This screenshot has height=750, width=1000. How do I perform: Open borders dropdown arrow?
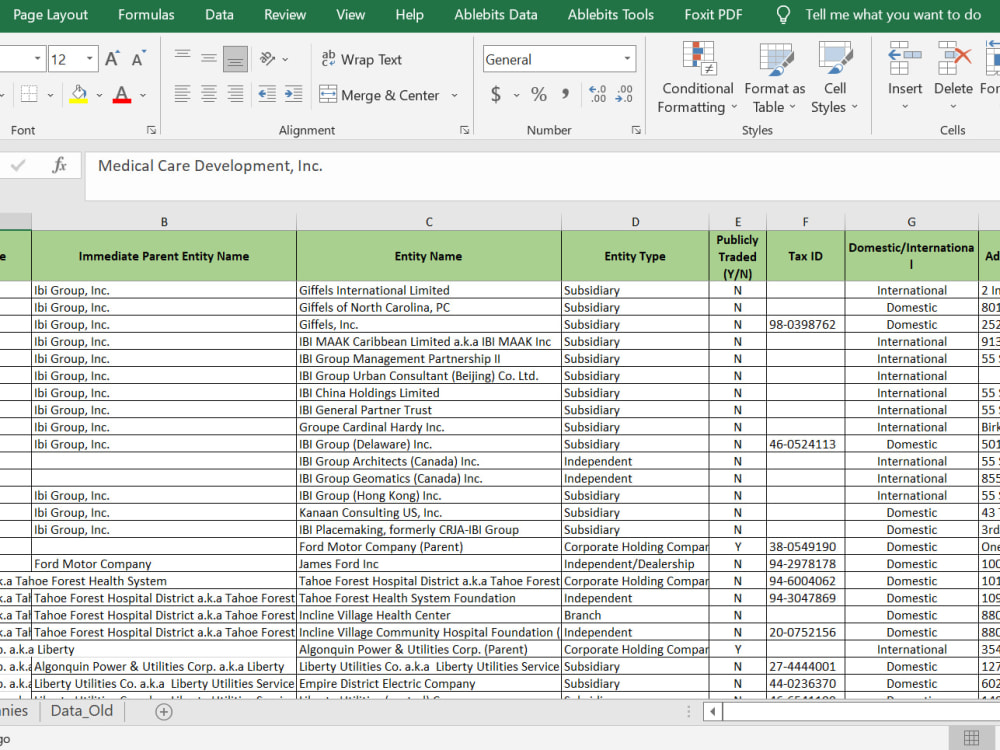[50, 95]
